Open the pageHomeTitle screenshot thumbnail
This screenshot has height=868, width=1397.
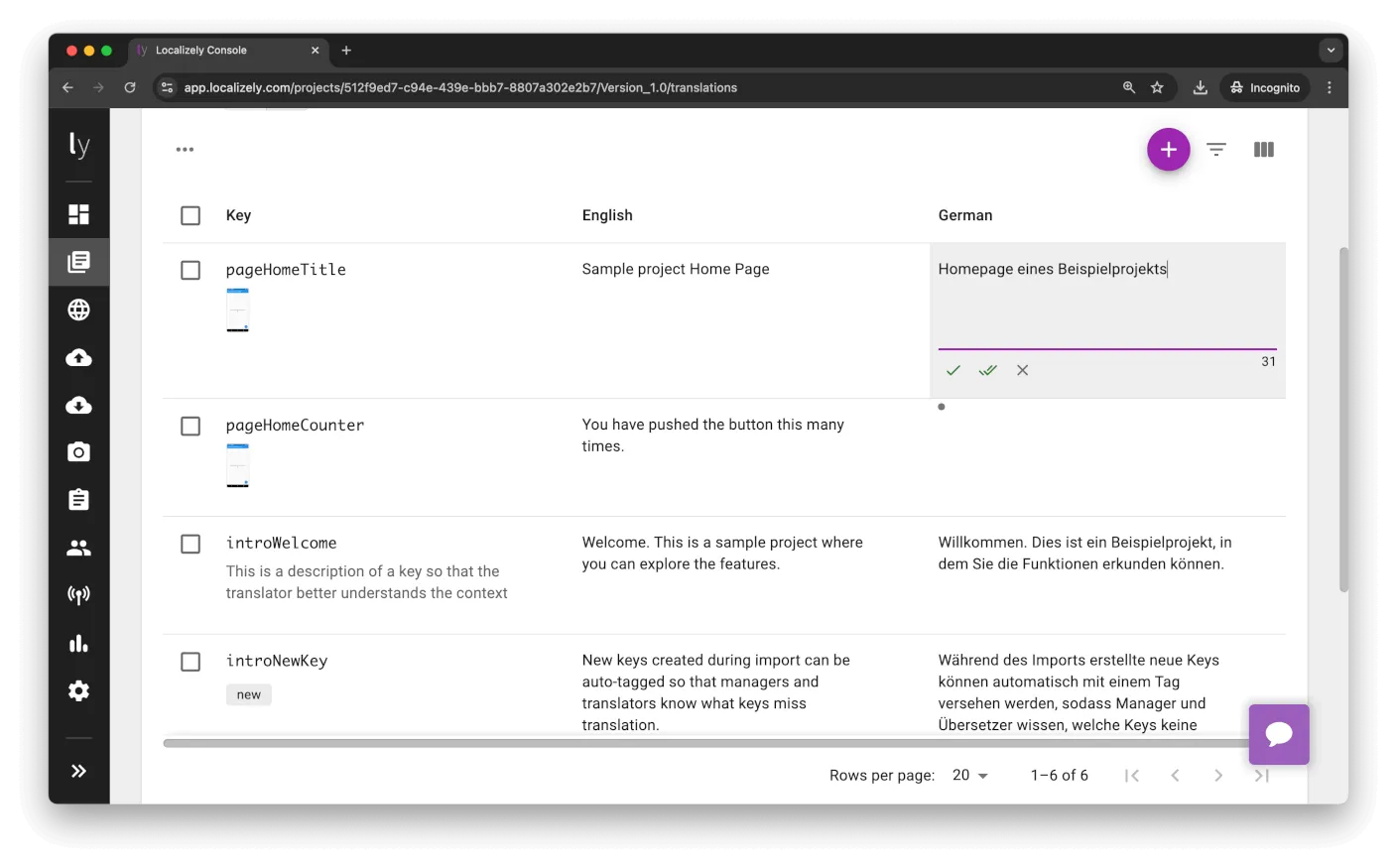(237, 310)
